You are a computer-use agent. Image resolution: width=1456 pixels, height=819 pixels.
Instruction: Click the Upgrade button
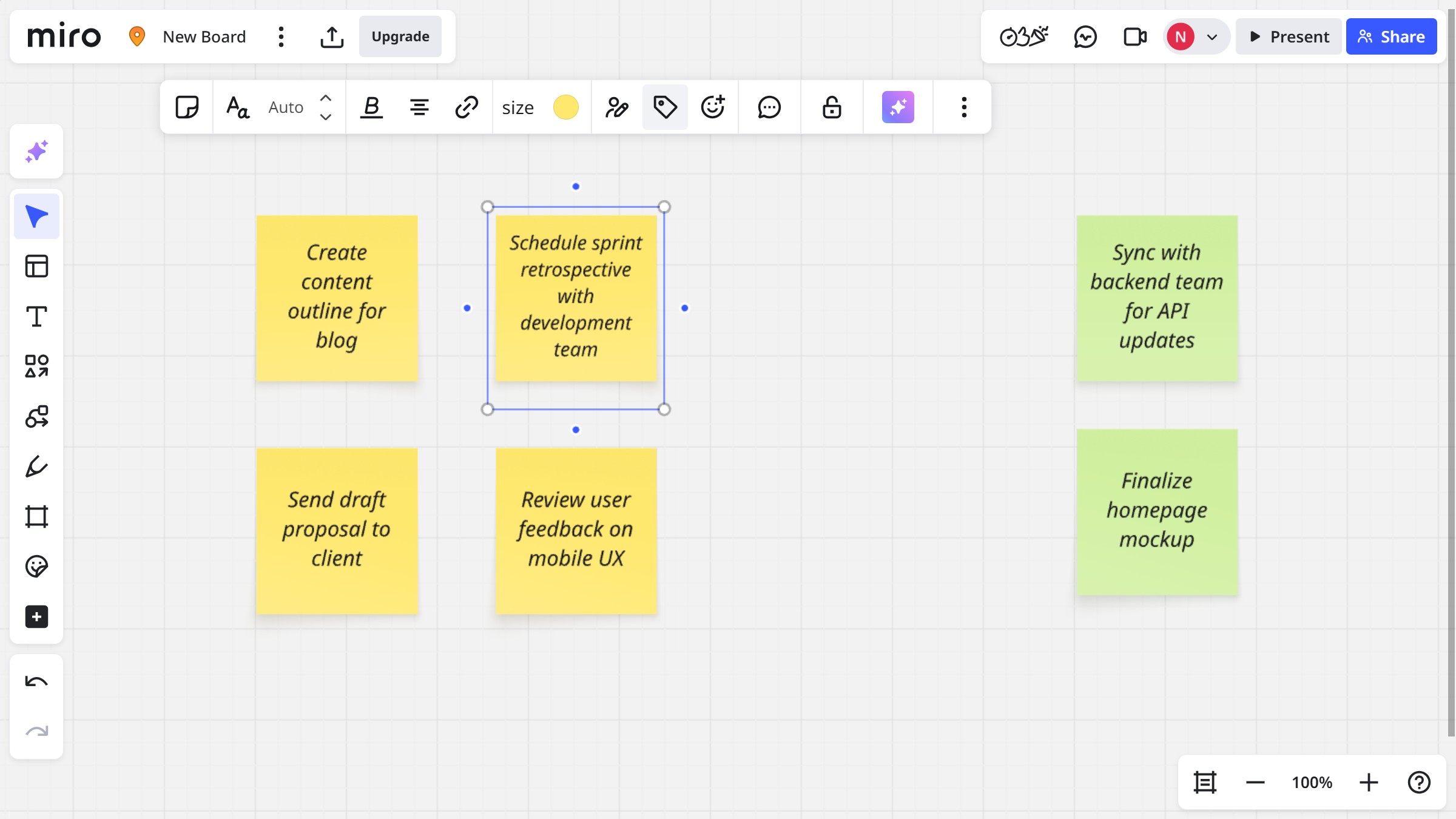pyautogui.click(x=400, y=36)
